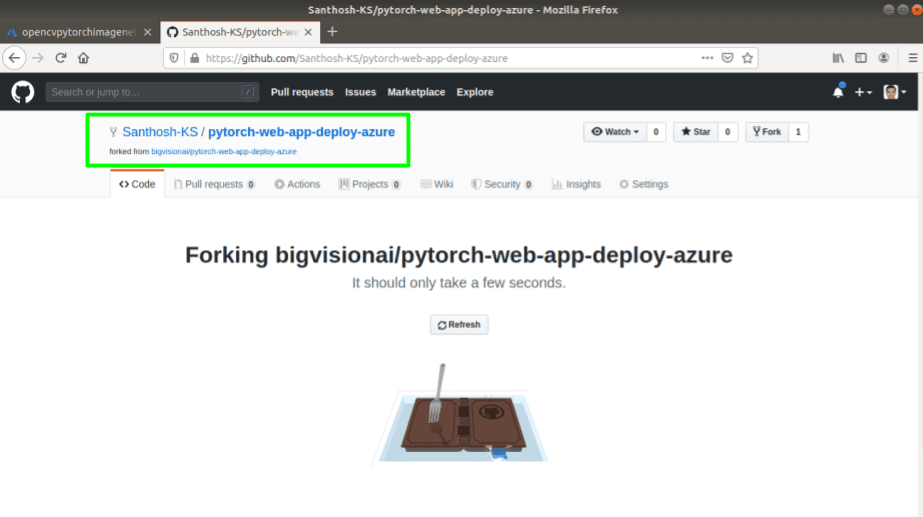Bookmark this page with the star icon
Viewport: 923px width, 517px height.
[x=748, y=58]
